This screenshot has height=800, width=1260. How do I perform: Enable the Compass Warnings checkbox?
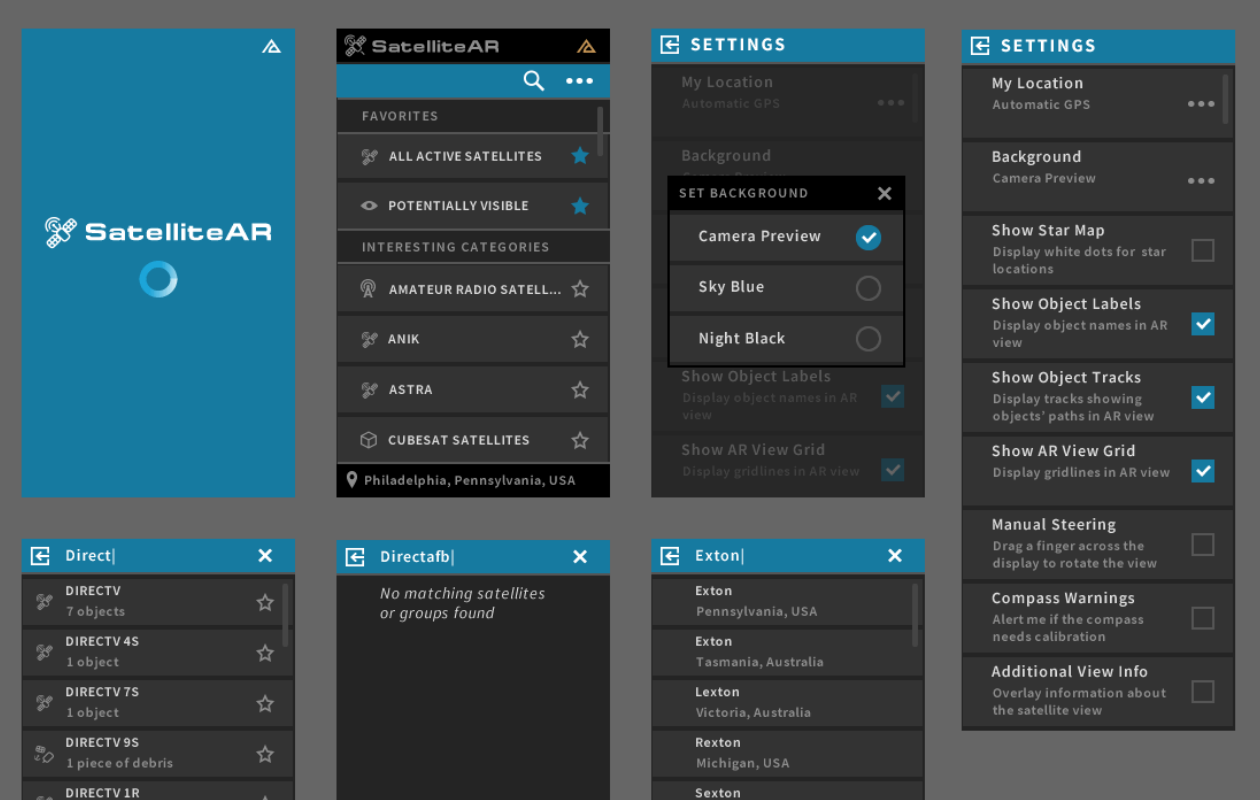(1203, 618)
